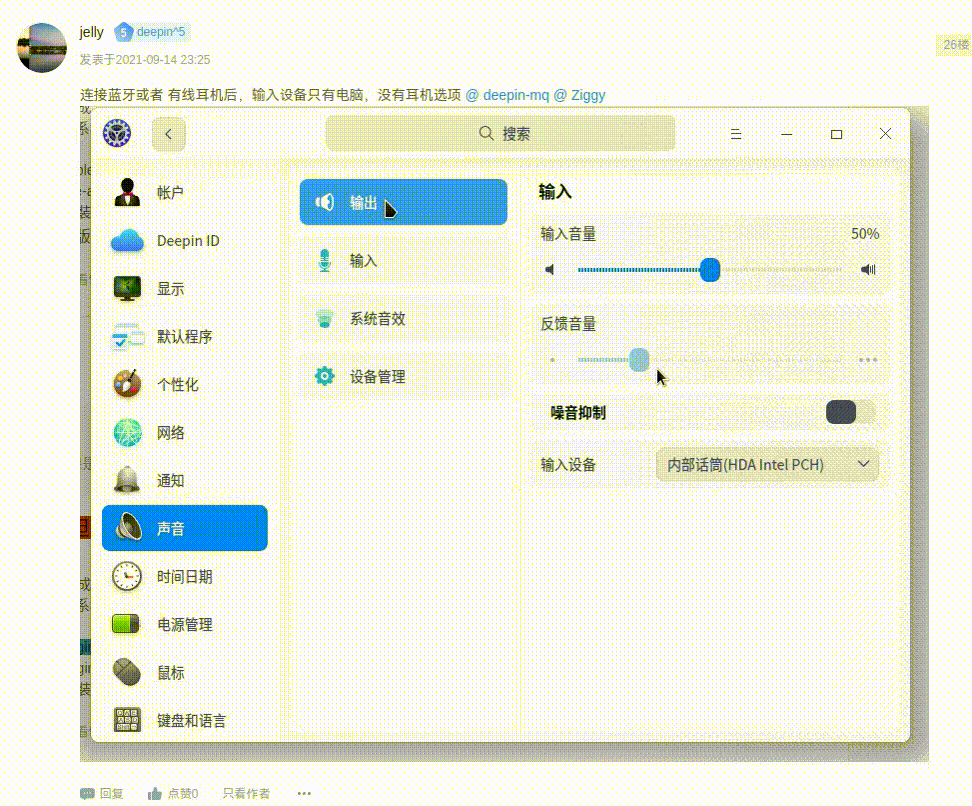Viewport: 972px width, 806px height.
Task: Expand the 输入设备 device dropdown
Action: tap(767, 464)
